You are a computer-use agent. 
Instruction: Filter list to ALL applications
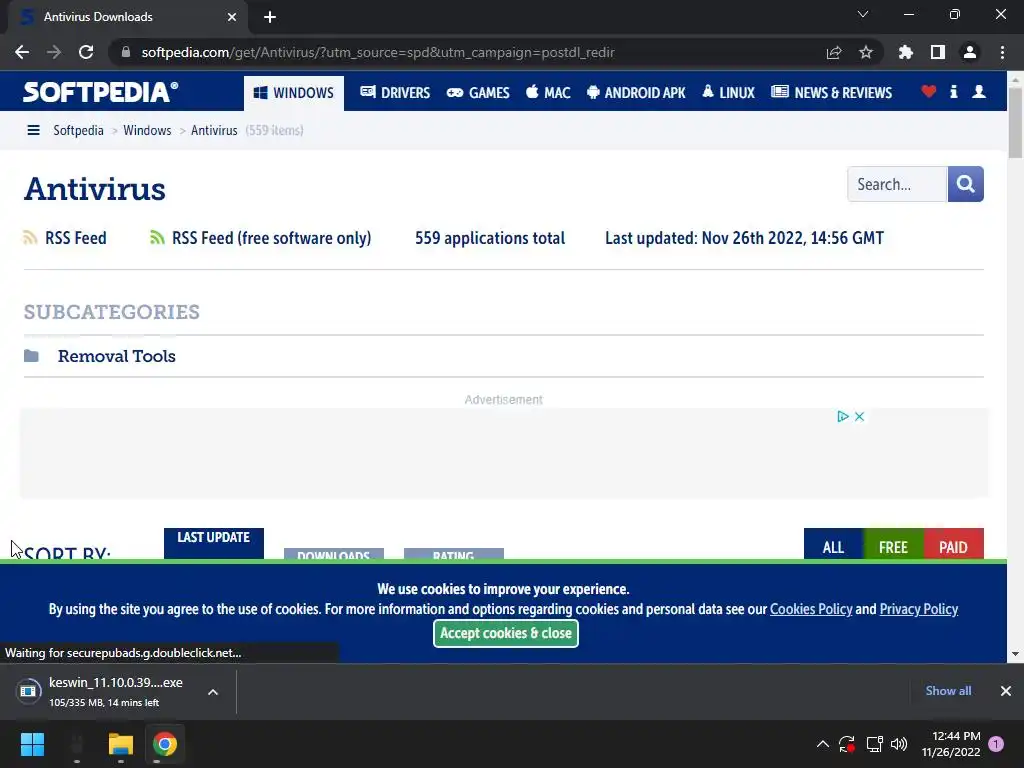tap(833, 544)
